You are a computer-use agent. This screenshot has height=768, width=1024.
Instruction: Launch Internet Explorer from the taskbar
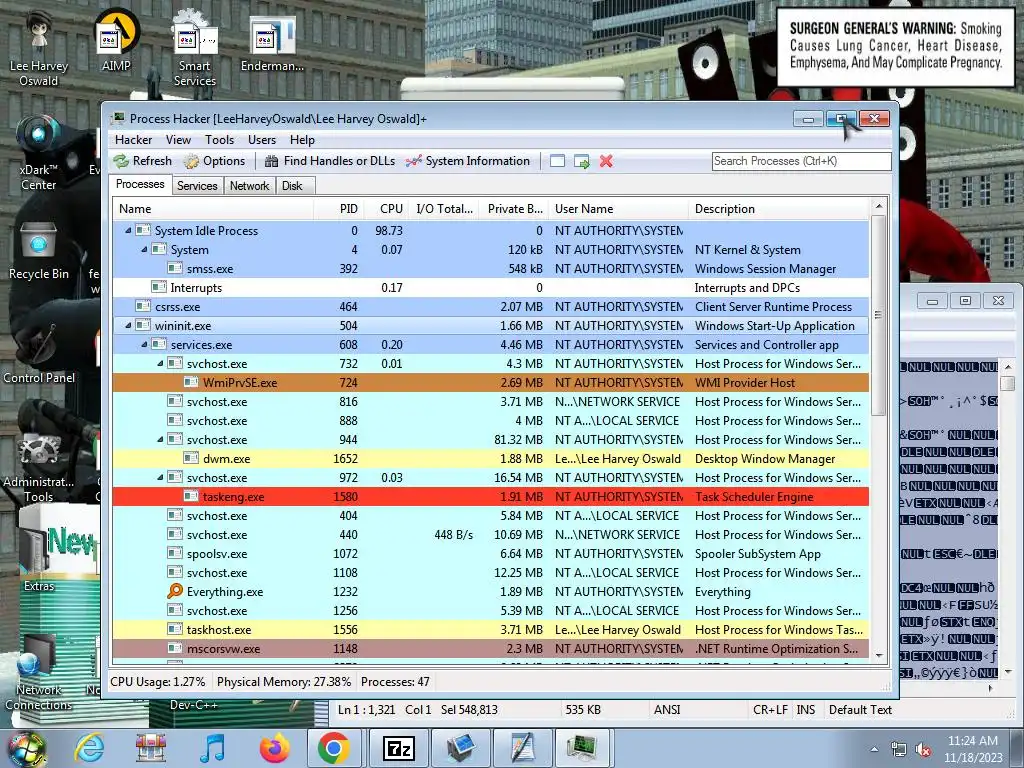pos(89,748)
